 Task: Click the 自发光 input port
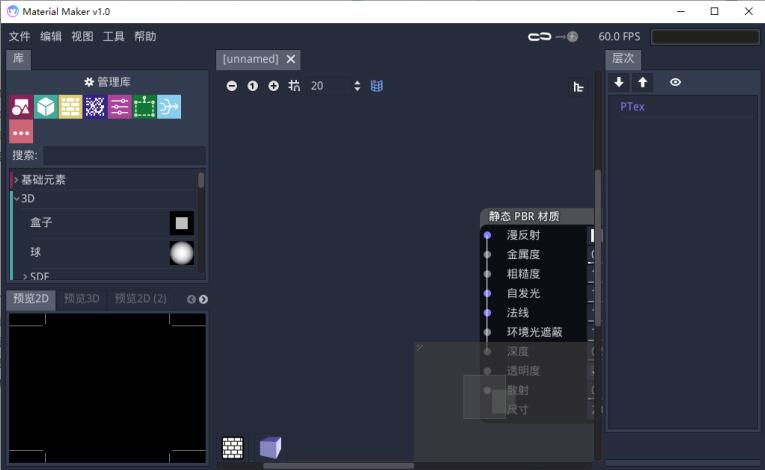pyautogui.click(x=487, y=293)
